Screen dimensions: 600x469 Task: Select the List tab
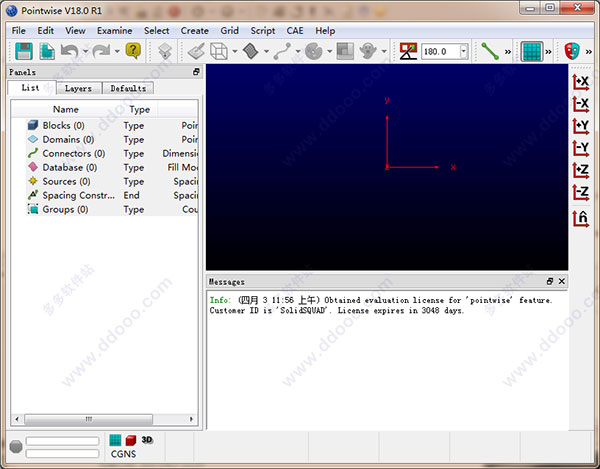[x=31, y=88]
